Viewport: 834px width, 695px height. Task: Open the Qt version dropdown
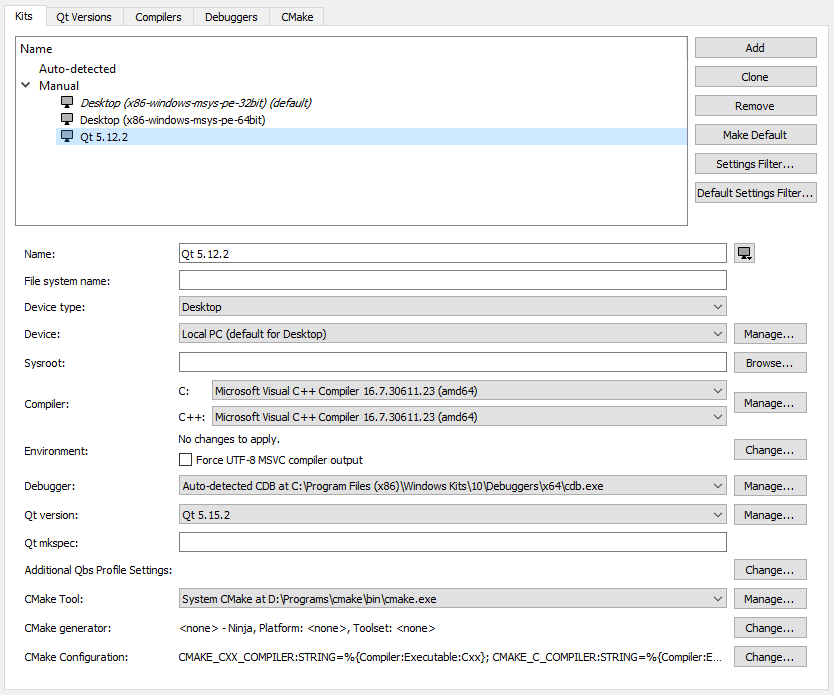[x=453, y=515]
